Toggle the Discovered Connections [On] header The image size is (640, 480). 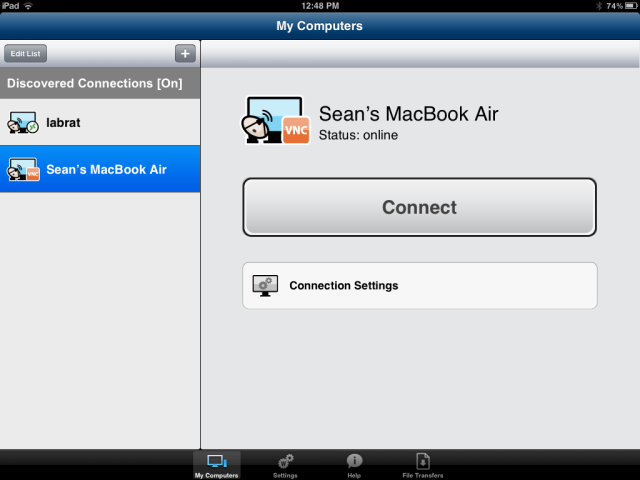pyautogui.click(x=100, y=83)
